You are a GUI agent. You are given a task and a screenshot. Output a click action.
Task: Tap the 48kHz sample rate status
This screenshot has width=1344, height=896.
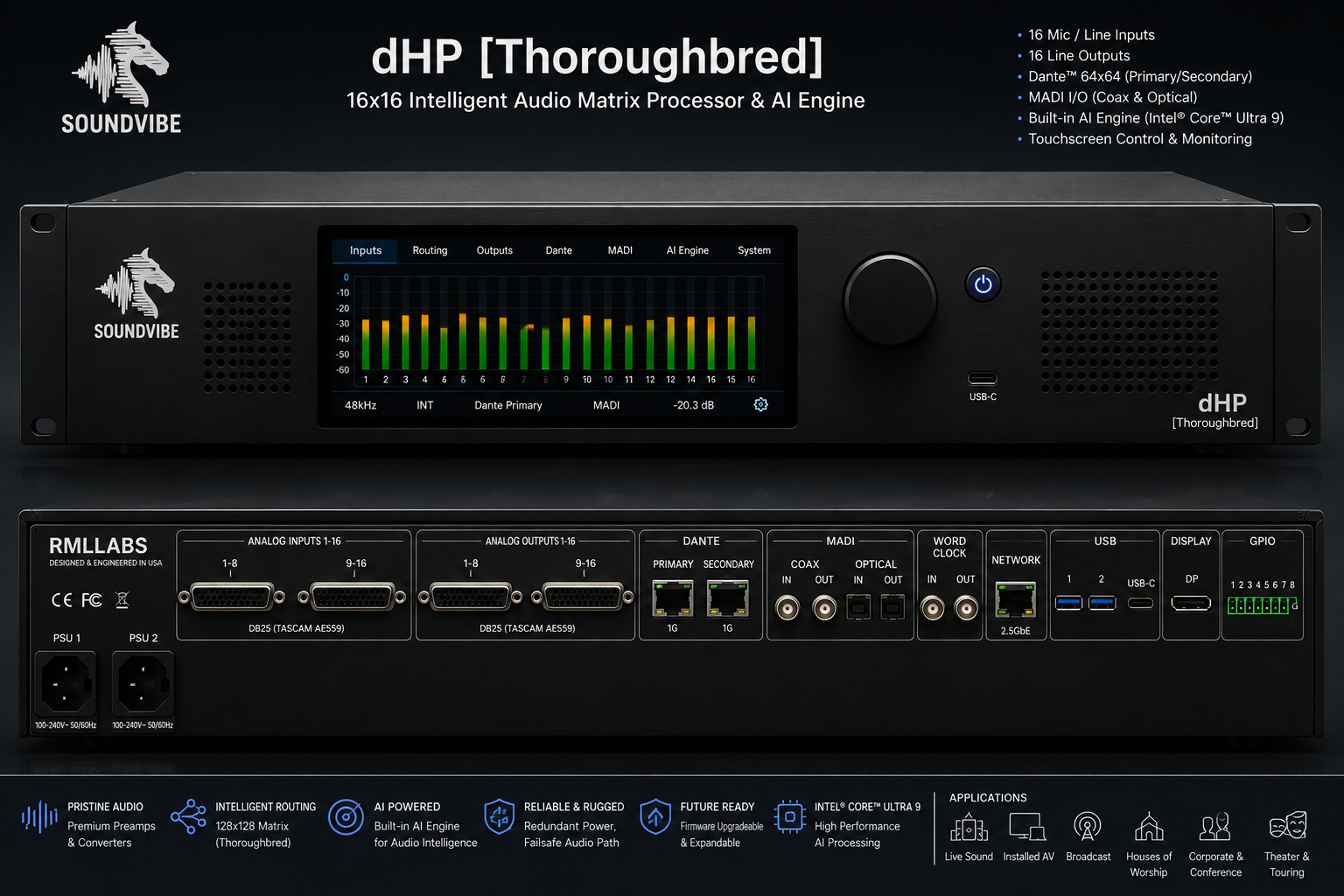[360, 405]
